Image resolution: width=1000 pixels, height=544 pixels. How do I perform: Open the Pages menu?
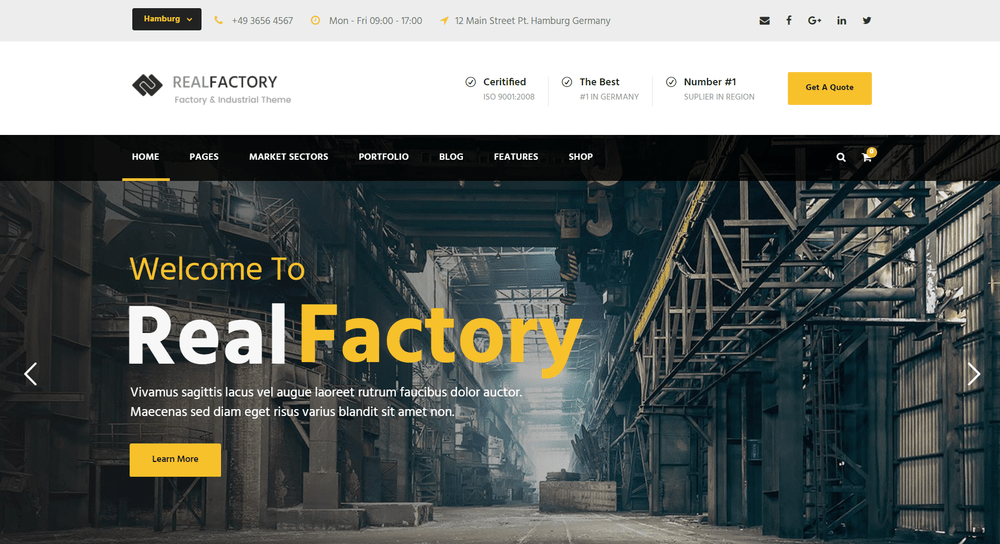[204, 157]
